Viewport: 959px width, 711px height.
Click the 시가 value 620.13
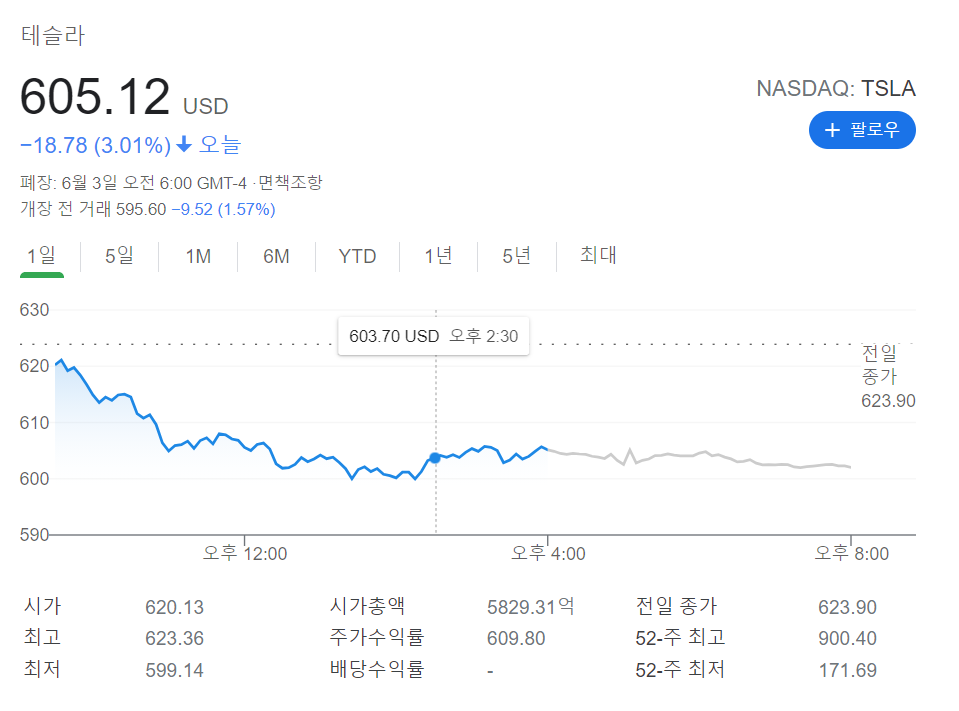point(174,607)
